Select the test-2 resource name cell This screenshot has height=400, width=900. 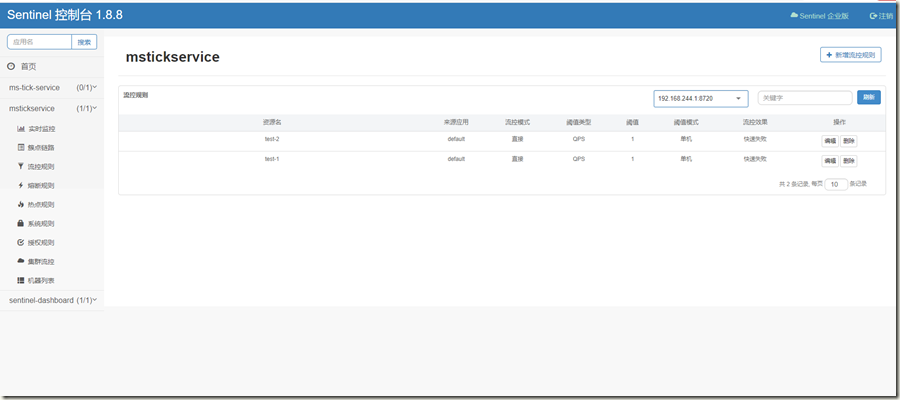271,139
